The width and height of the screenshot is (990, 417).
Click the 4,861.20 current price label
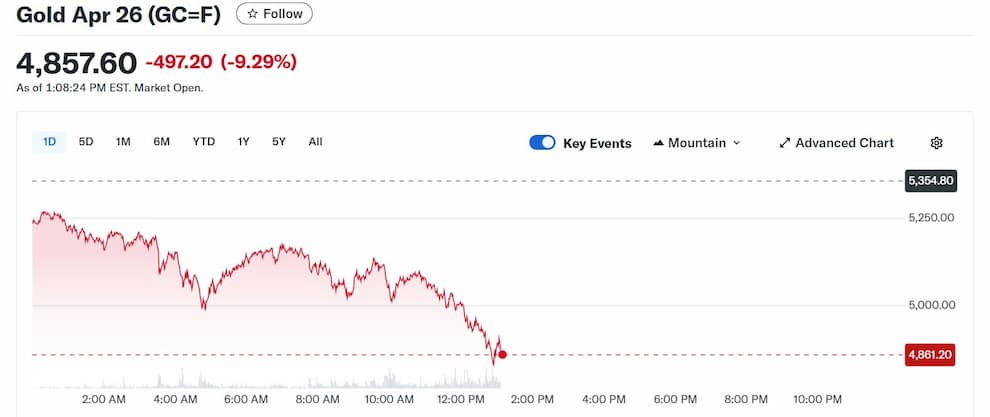click(x=930, y=354)
